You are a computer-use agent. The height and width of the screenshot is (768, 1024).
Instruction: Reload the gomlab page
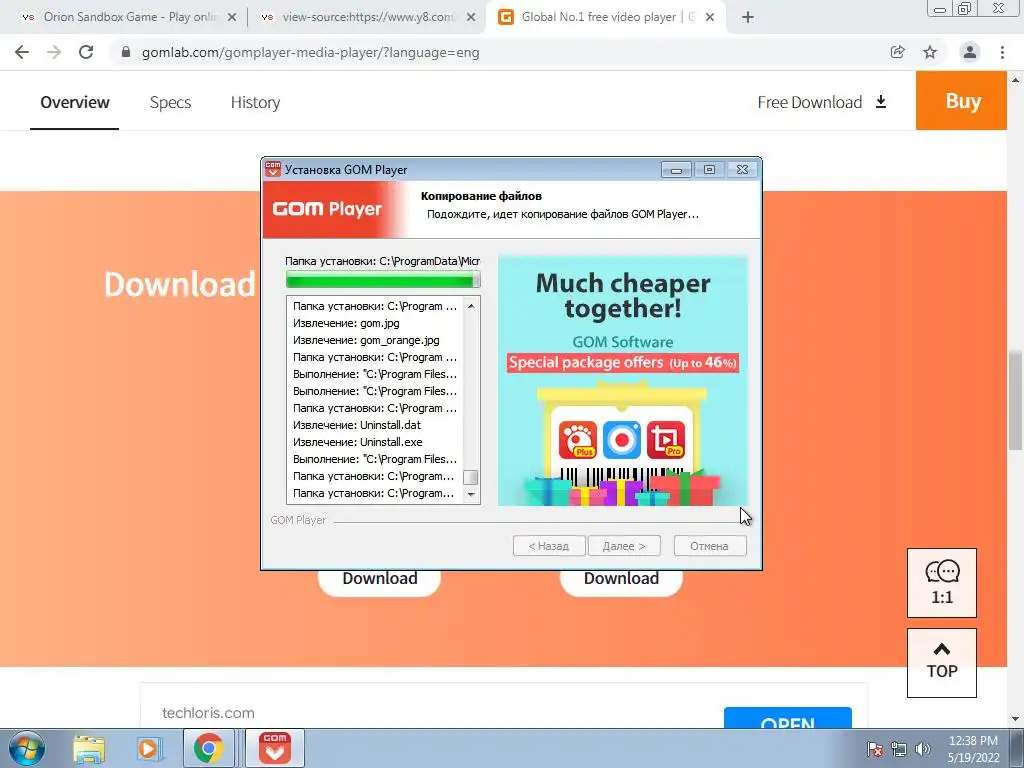(86, 52)
